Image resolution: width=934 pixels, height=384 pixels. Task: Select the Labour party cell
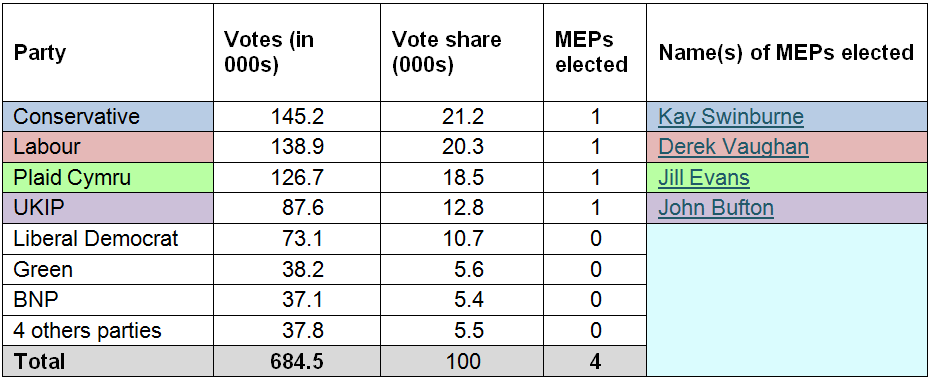[108, 146]
